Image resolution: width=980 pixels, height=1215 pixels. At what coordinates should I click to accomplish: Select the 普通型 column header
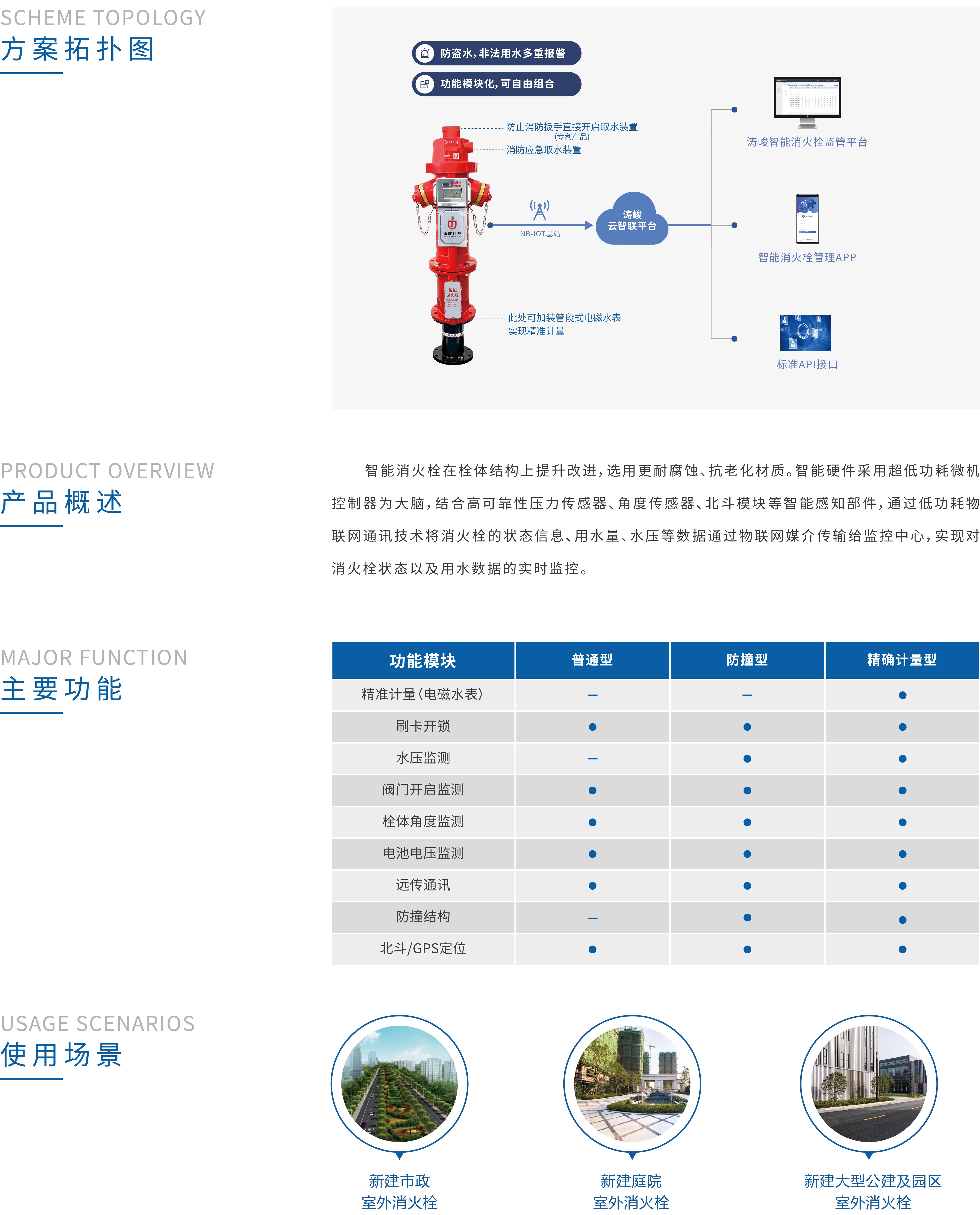tap(592, 659)
